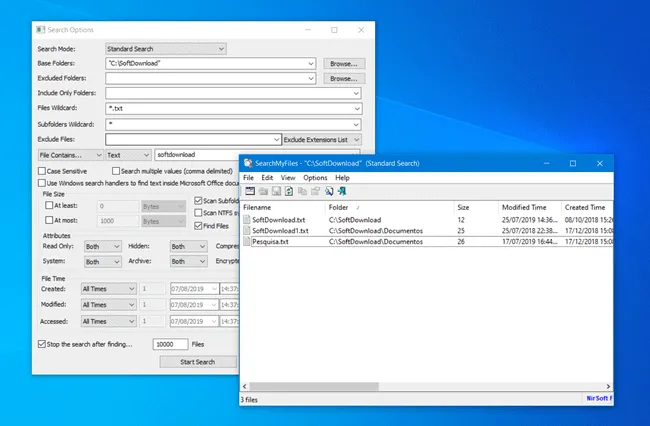Open Exclude Extensions List dropdown
The image size is (650, 426).
click(322, 140)
